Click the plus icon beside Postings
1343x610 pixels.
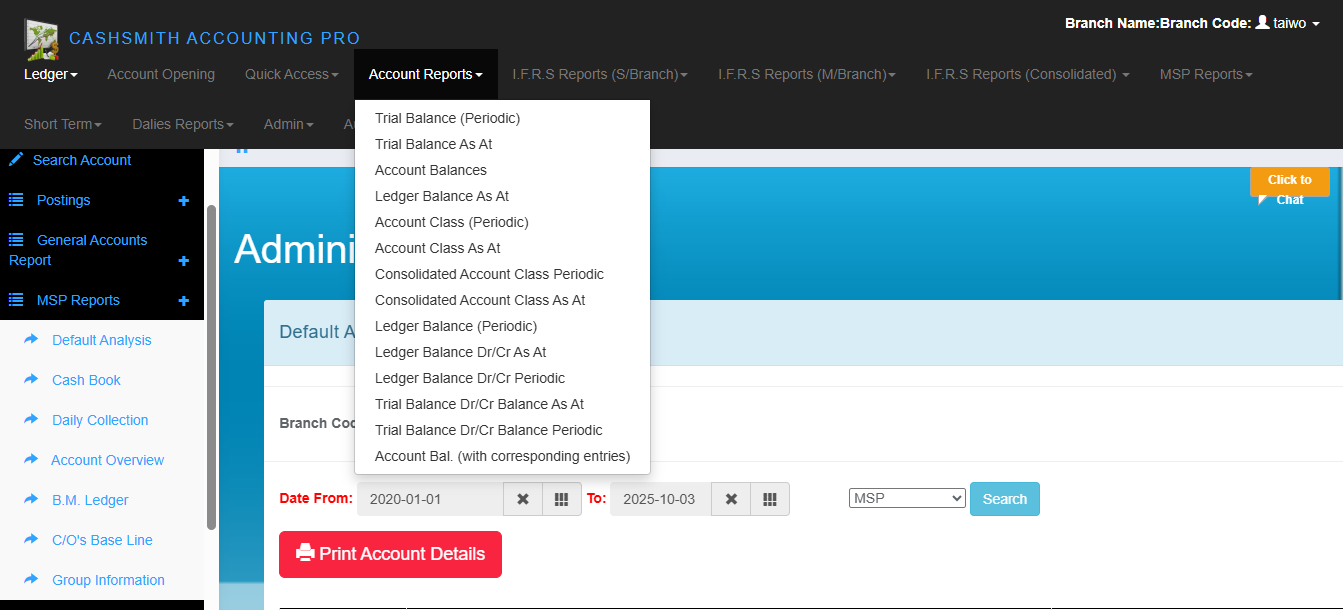(x=183, y=201)
